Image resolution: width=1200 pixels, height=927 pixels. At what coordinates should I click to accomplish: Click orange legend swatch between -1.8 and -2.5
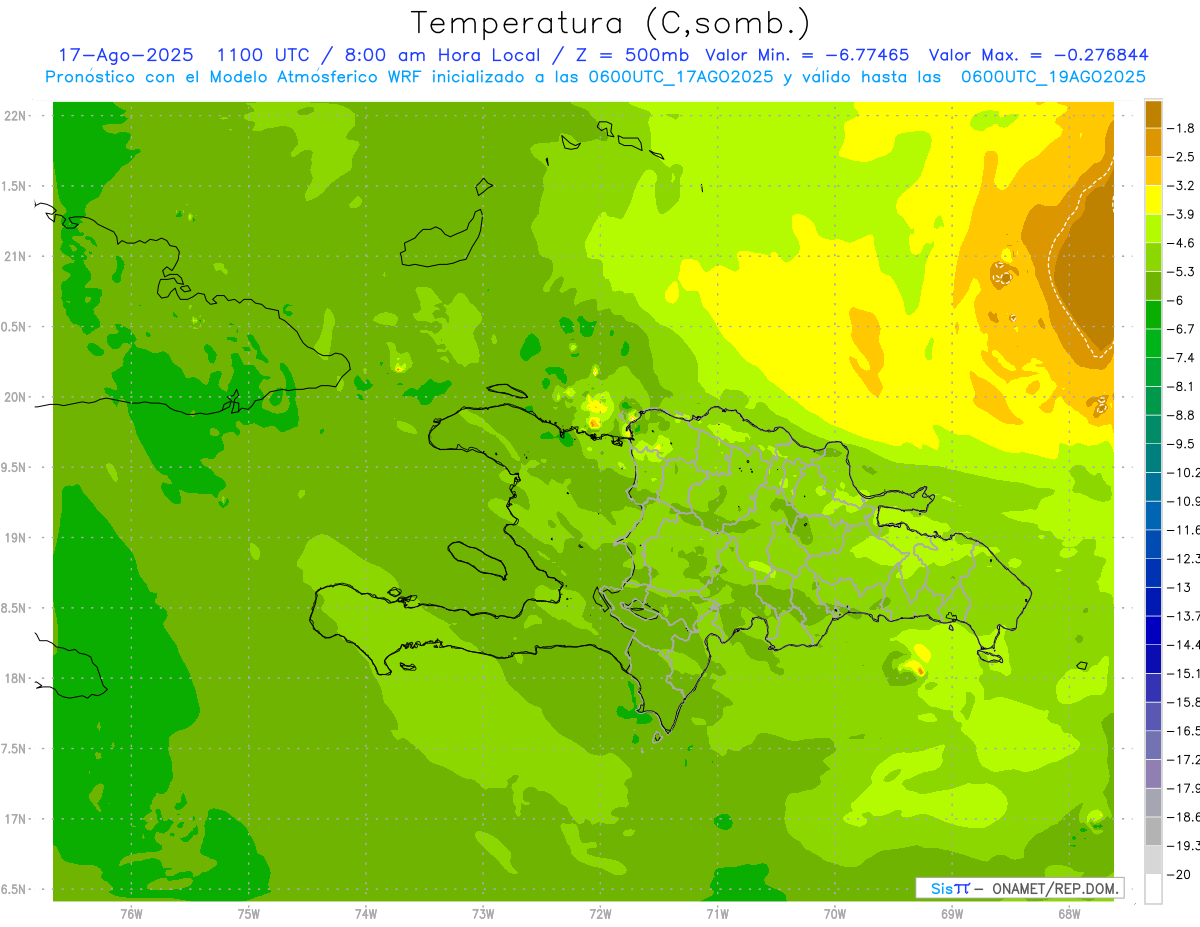point(1153,143)
